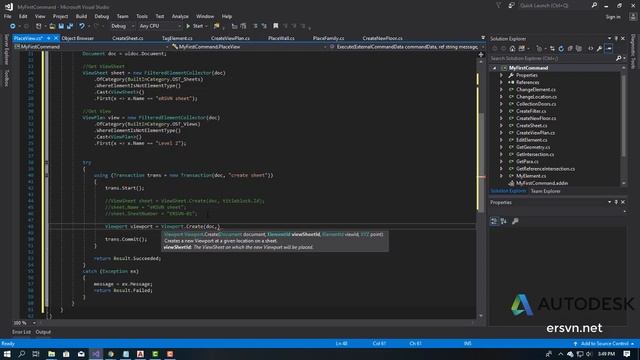
Task: Switch to the Object Browser tab
Action: 78,38
